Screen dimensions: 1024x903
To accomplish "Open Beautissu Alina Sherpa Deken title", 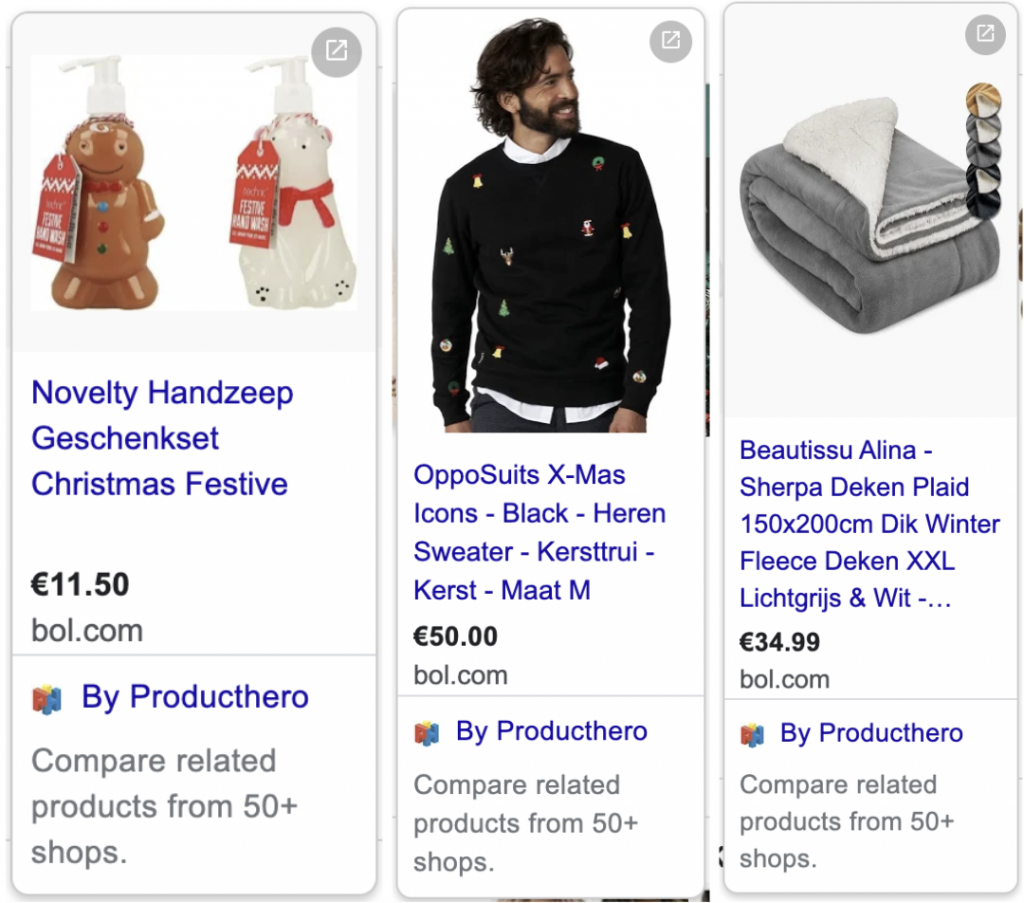I will 869,524.
